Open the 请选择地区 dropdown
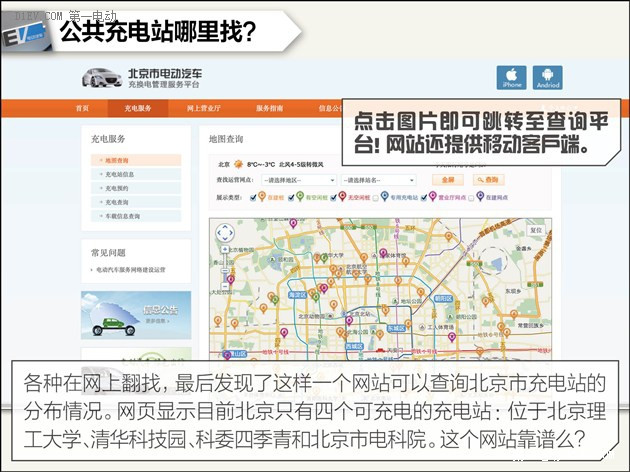This screenshot has height=472, width=630. 299,180
